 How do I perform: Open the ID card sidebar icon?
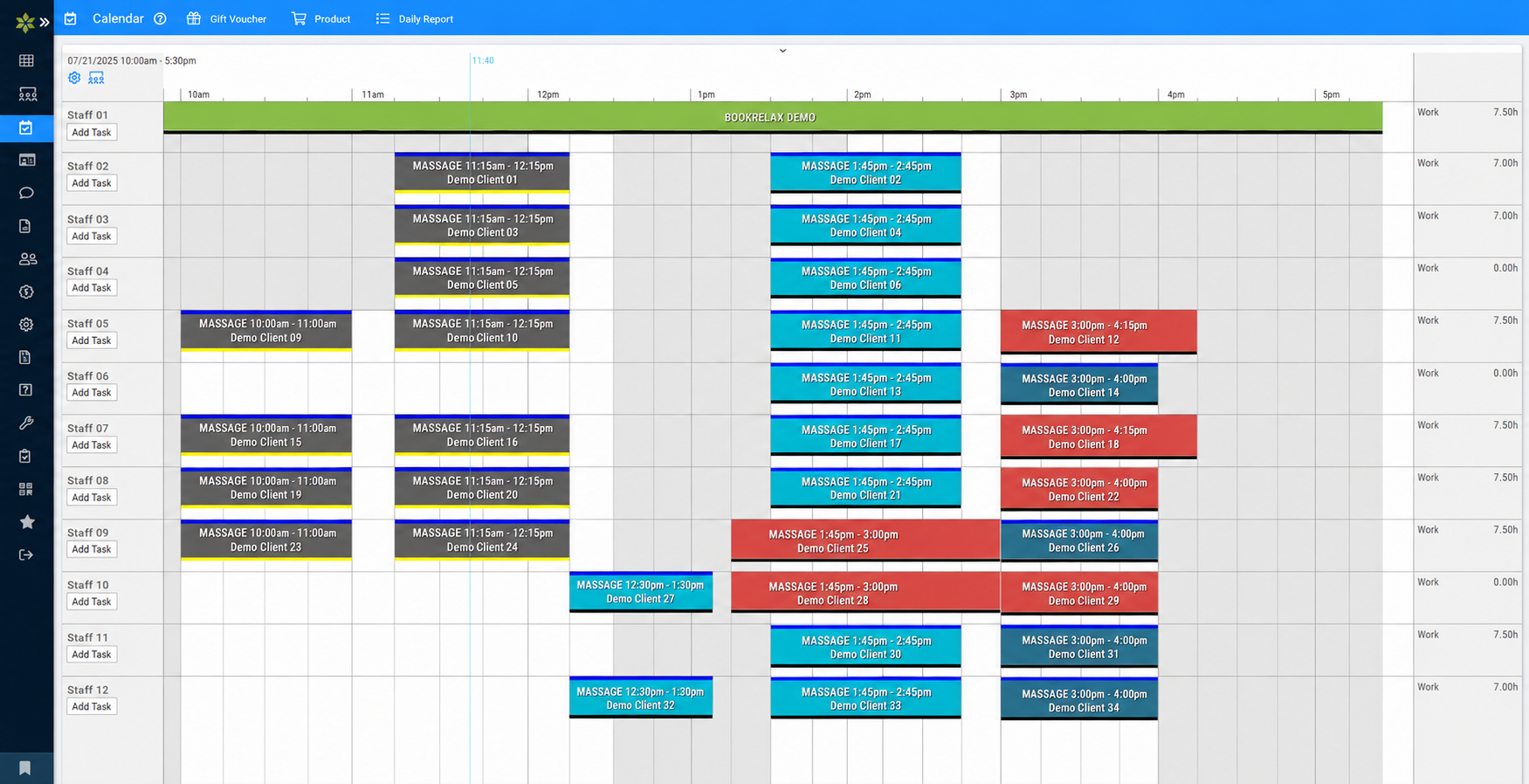click(x=27, y=160)
